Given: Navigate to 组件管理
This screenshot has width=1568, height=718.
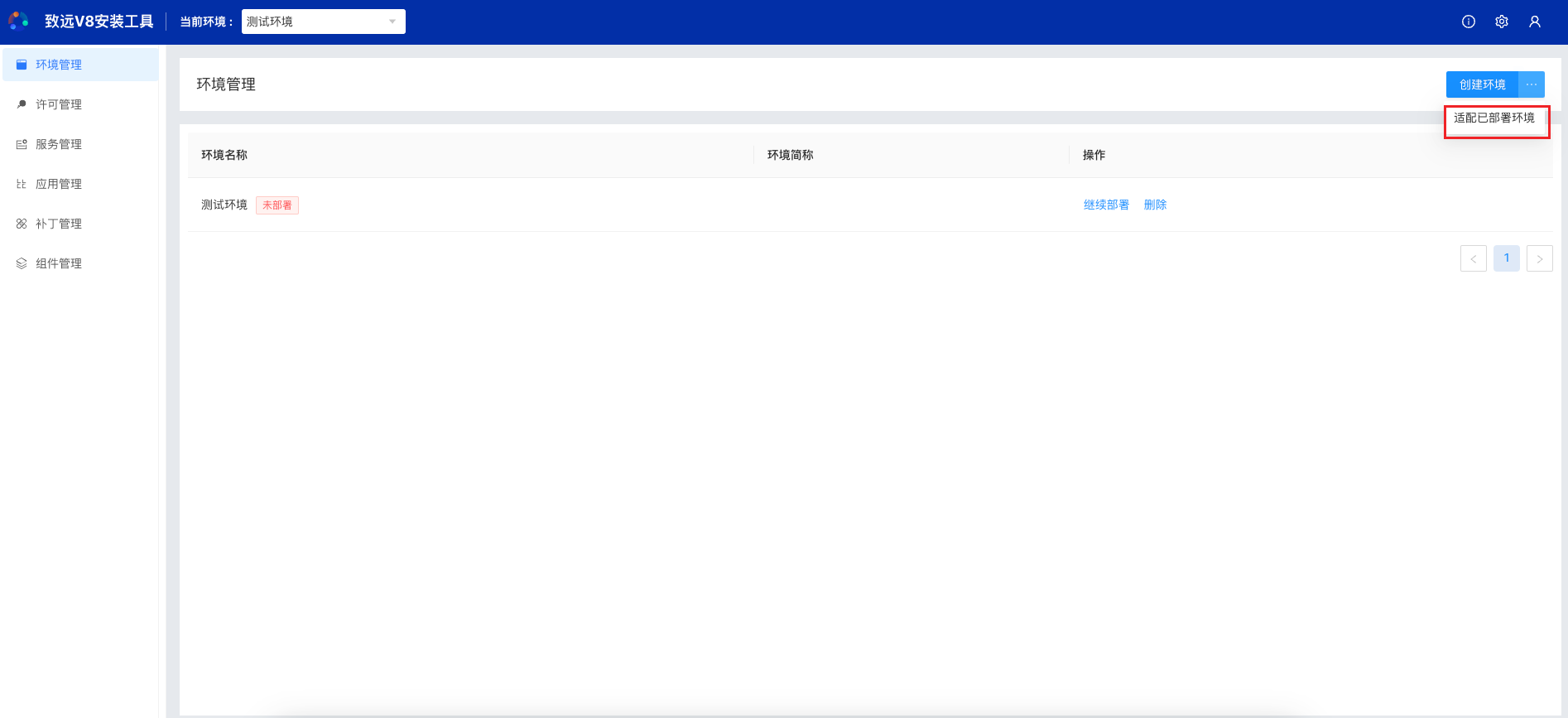Looking at the screenshot, I should (59, 263).
